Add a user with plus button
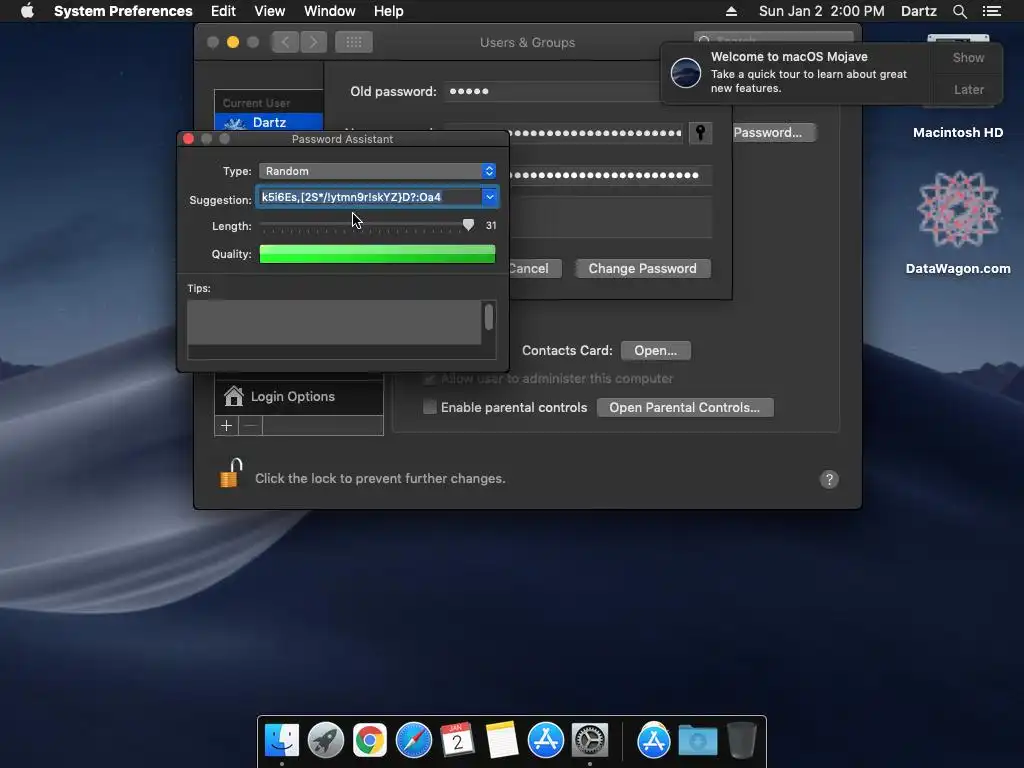This screenshot has width=1024, height=768. (226, 426)
